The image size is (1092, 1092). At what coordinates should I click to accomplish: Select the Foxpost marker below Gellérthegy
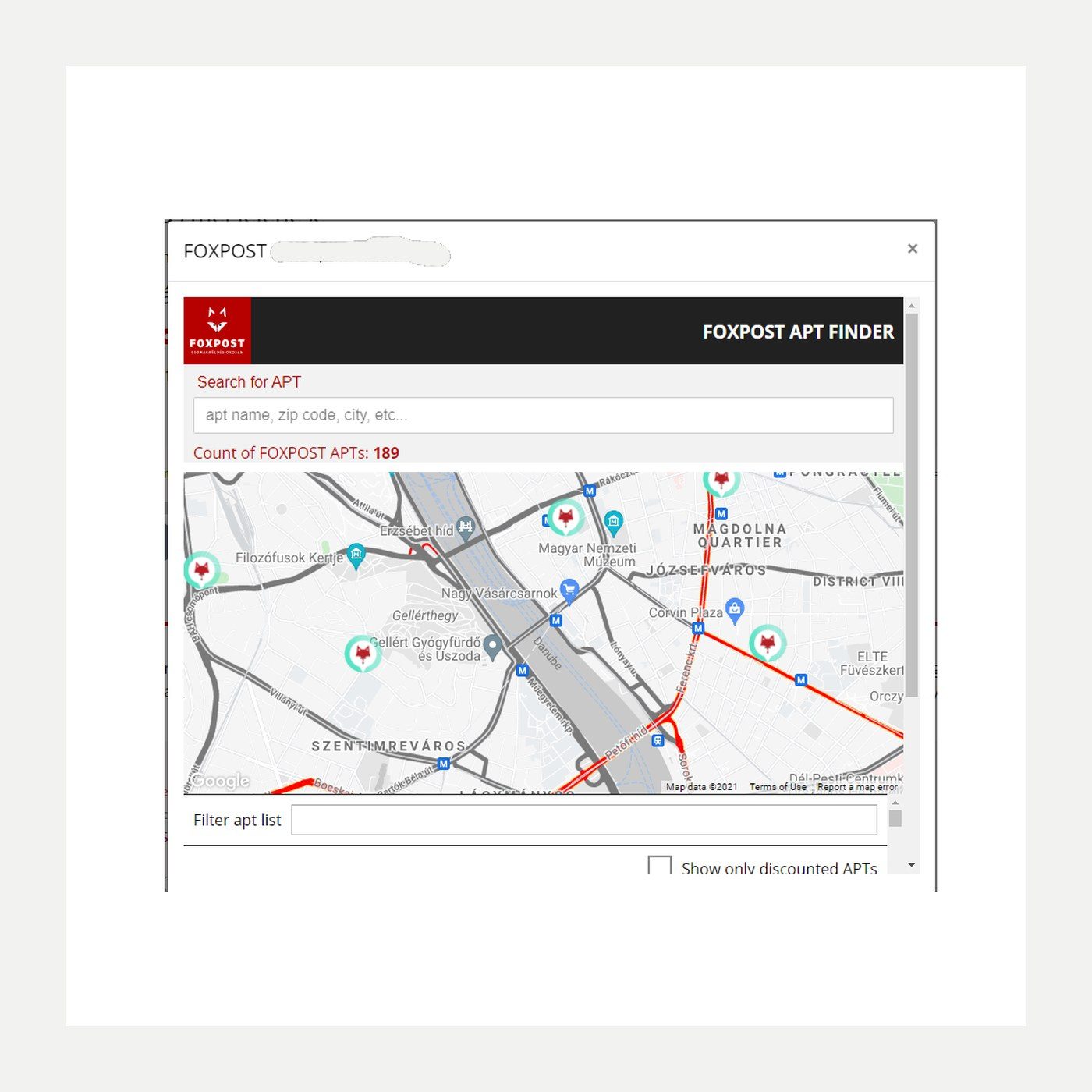pyautogui.click(x=363, y=654)
